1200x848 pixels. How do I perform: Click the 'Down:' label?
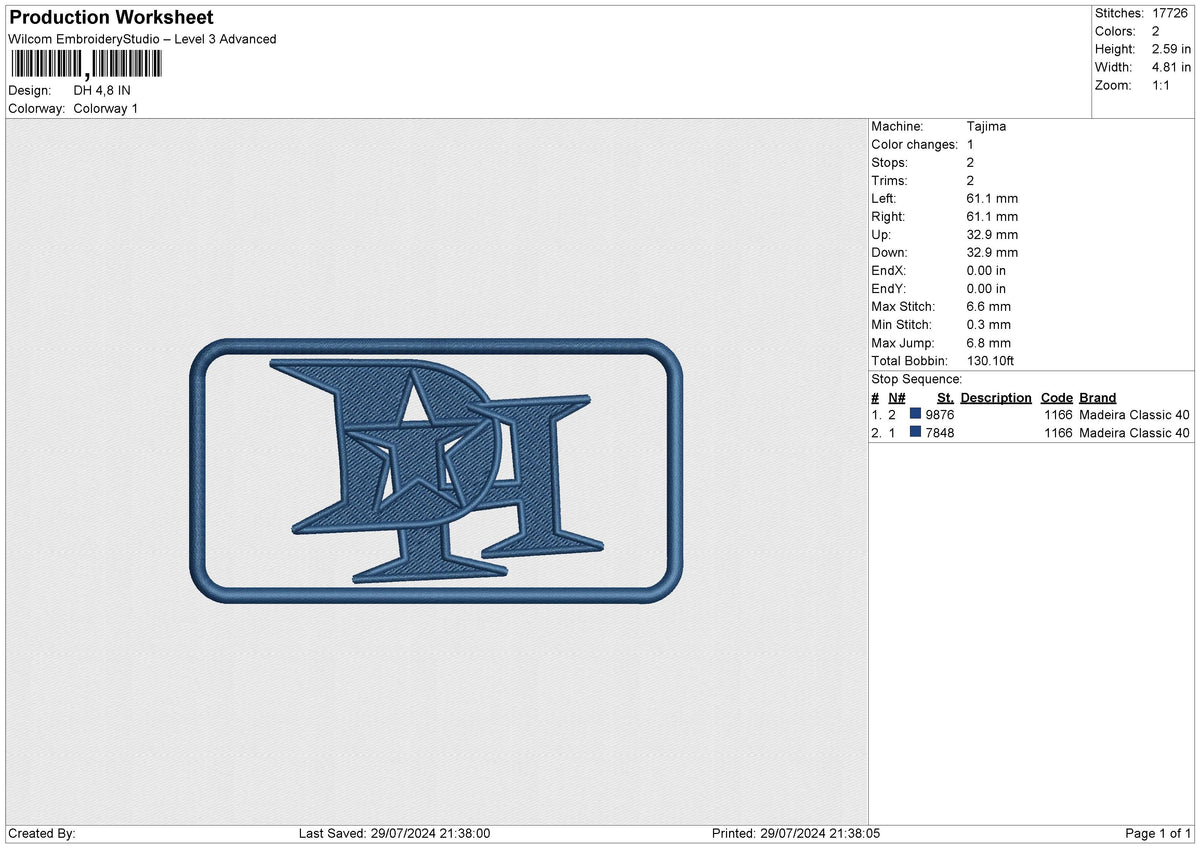click(889, 252)
